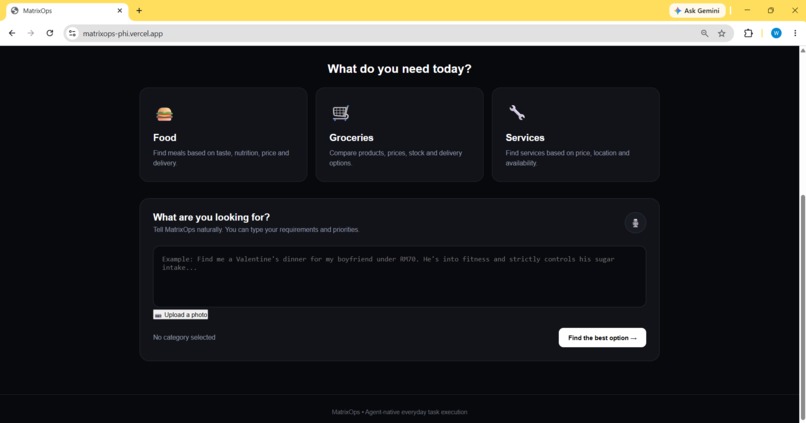Choose the Services category card
The height and width of the screenshot is (423, 806).
[576, 135]
